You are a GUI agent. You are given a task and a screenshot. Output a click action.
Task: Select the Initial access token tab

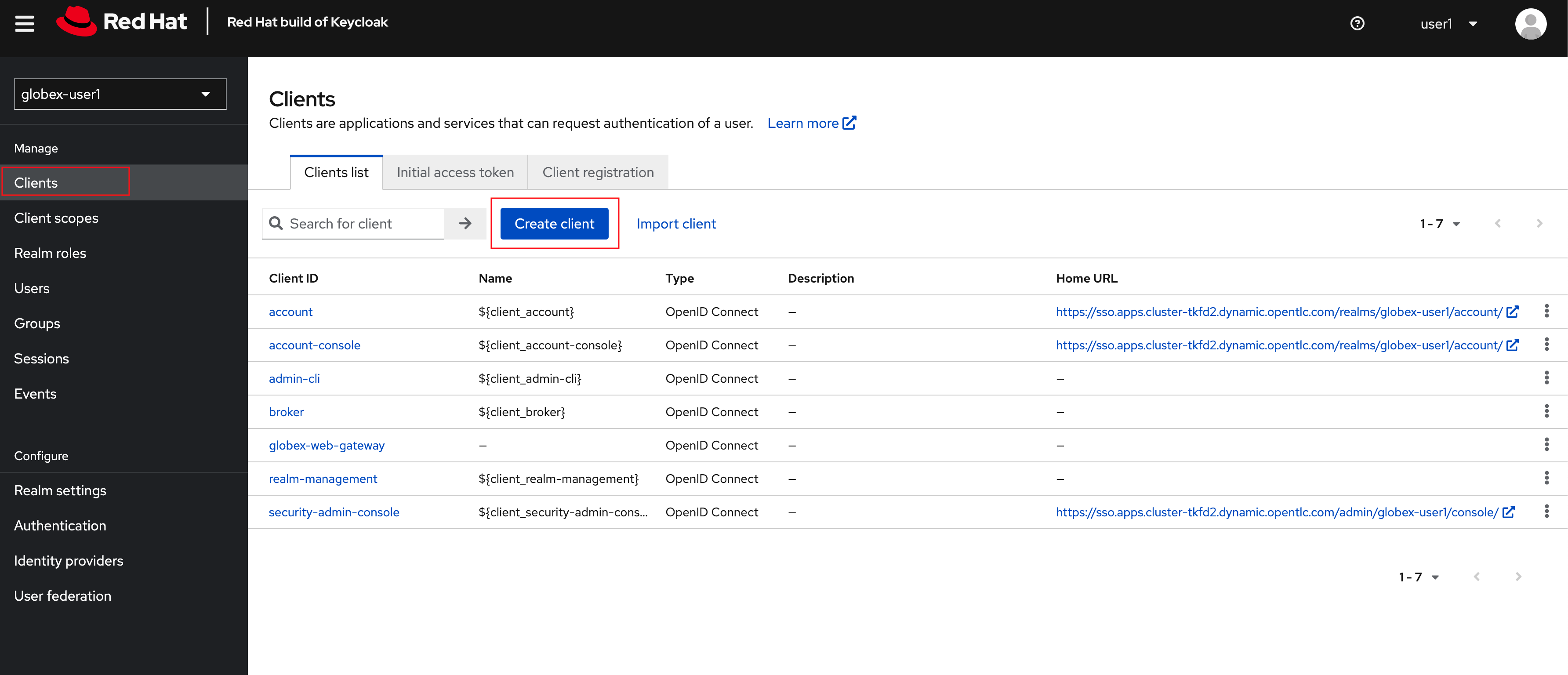tap(455, 171)
